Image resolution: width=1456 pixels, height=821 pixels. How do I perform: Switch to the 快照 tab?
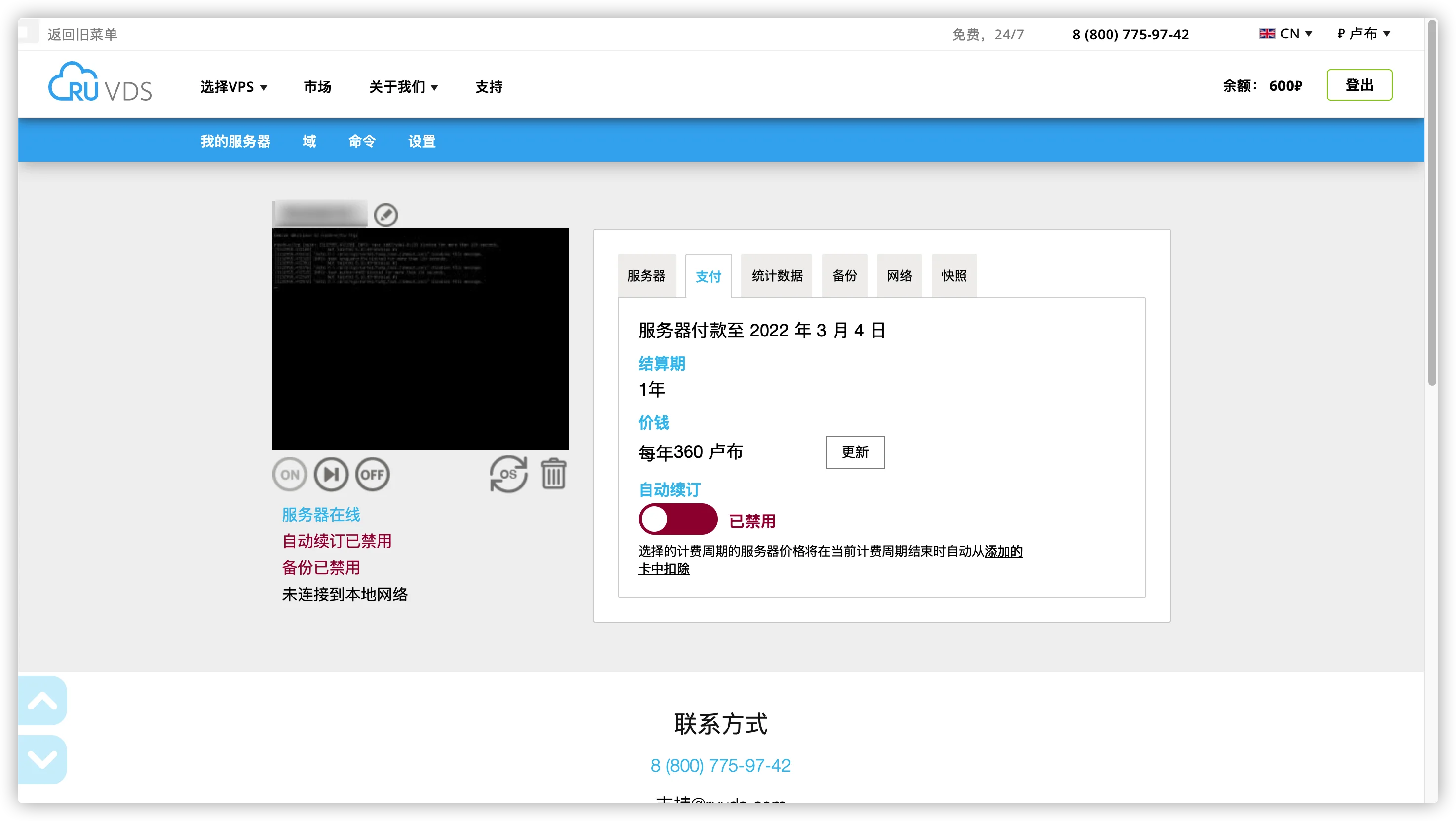(954, 276)
